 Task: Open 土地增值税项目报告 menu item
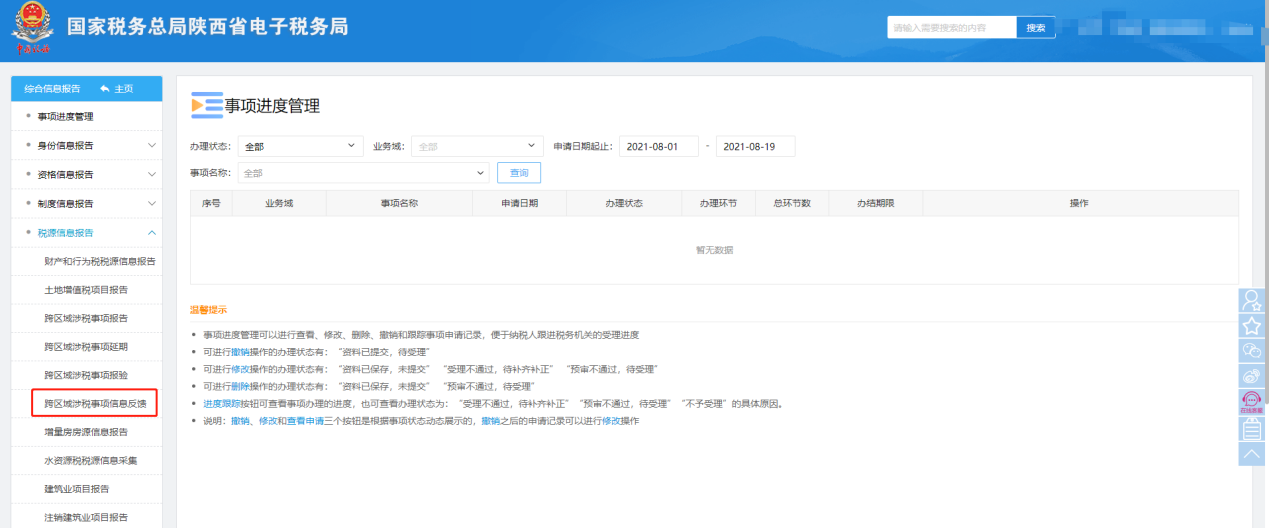[x=86, y=290]
